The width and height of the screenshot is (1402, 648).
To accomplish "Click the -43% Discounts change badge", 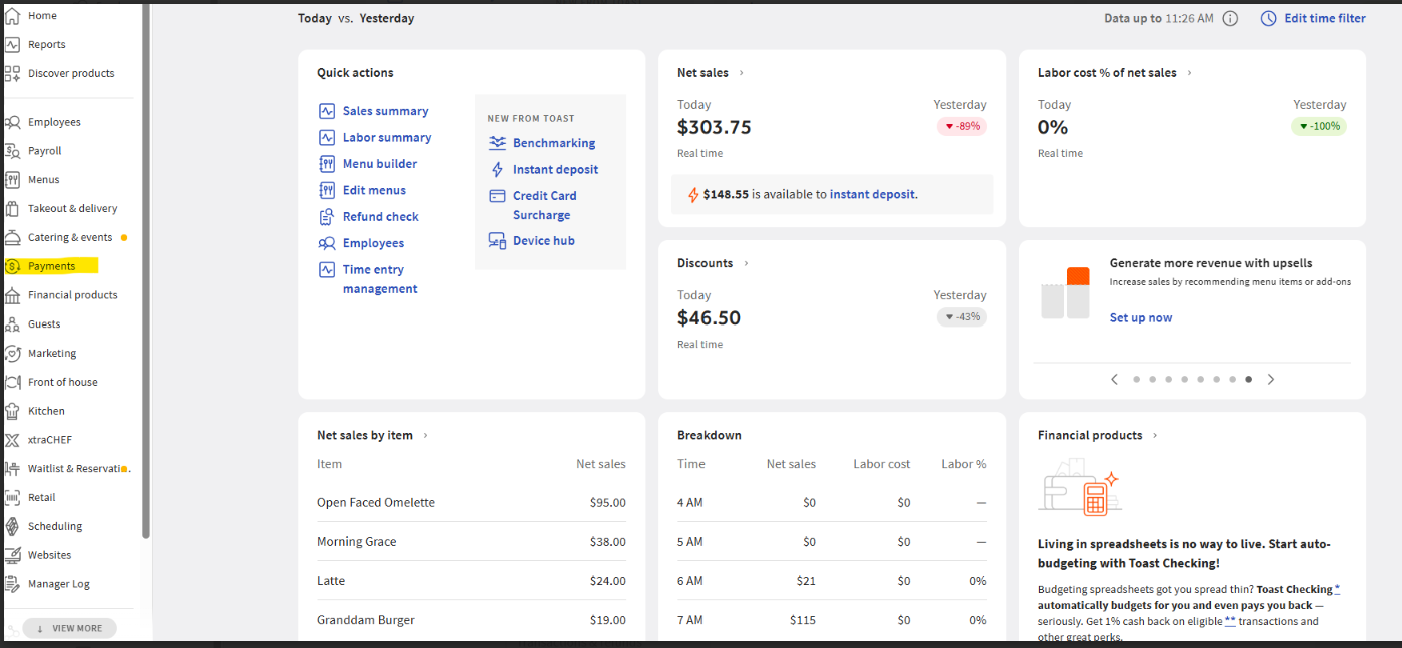I will [x=962, y=316].
